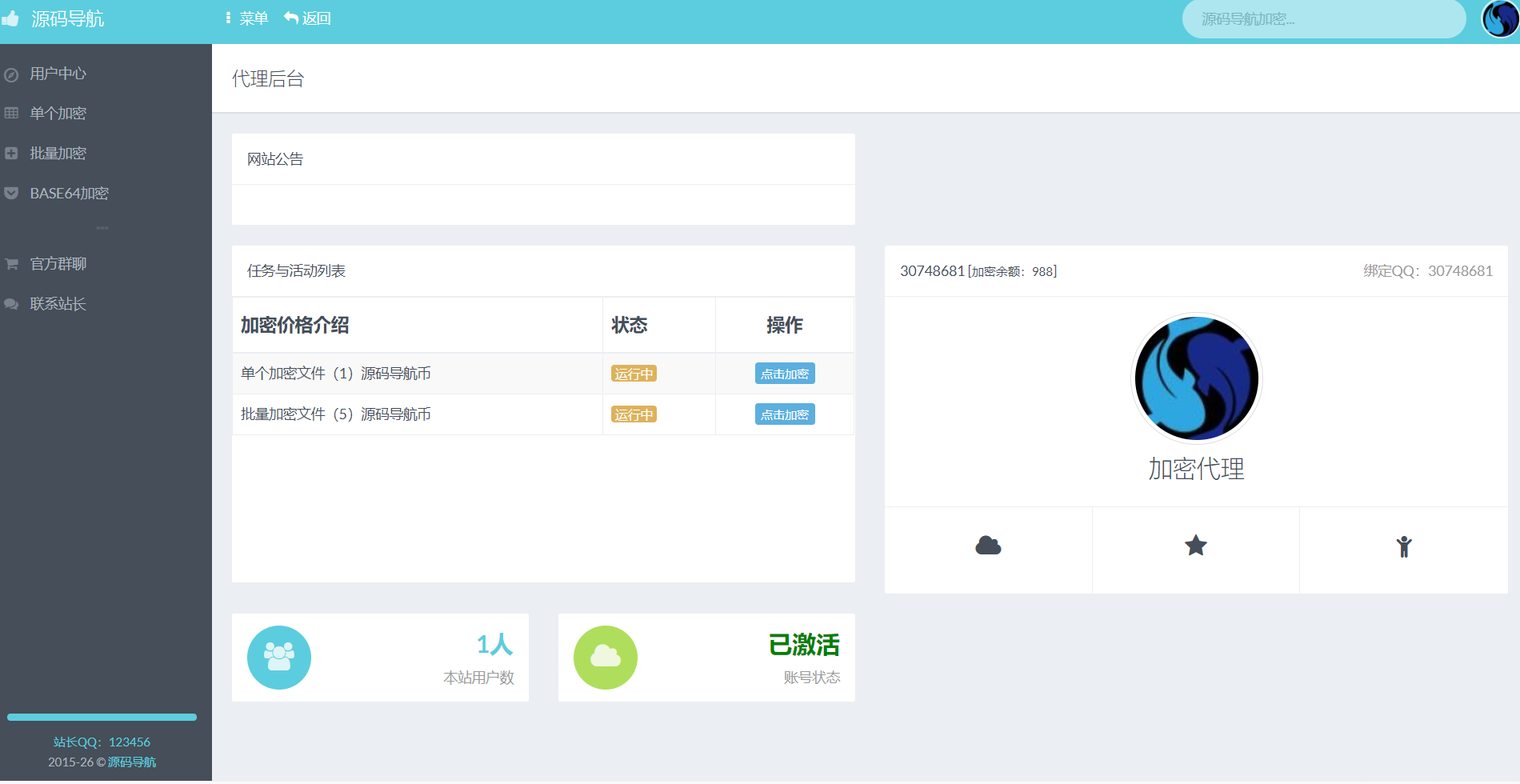Open 单个加密 in the sidebar
This screenshot has height=784, width=1520.
[58, 114]
